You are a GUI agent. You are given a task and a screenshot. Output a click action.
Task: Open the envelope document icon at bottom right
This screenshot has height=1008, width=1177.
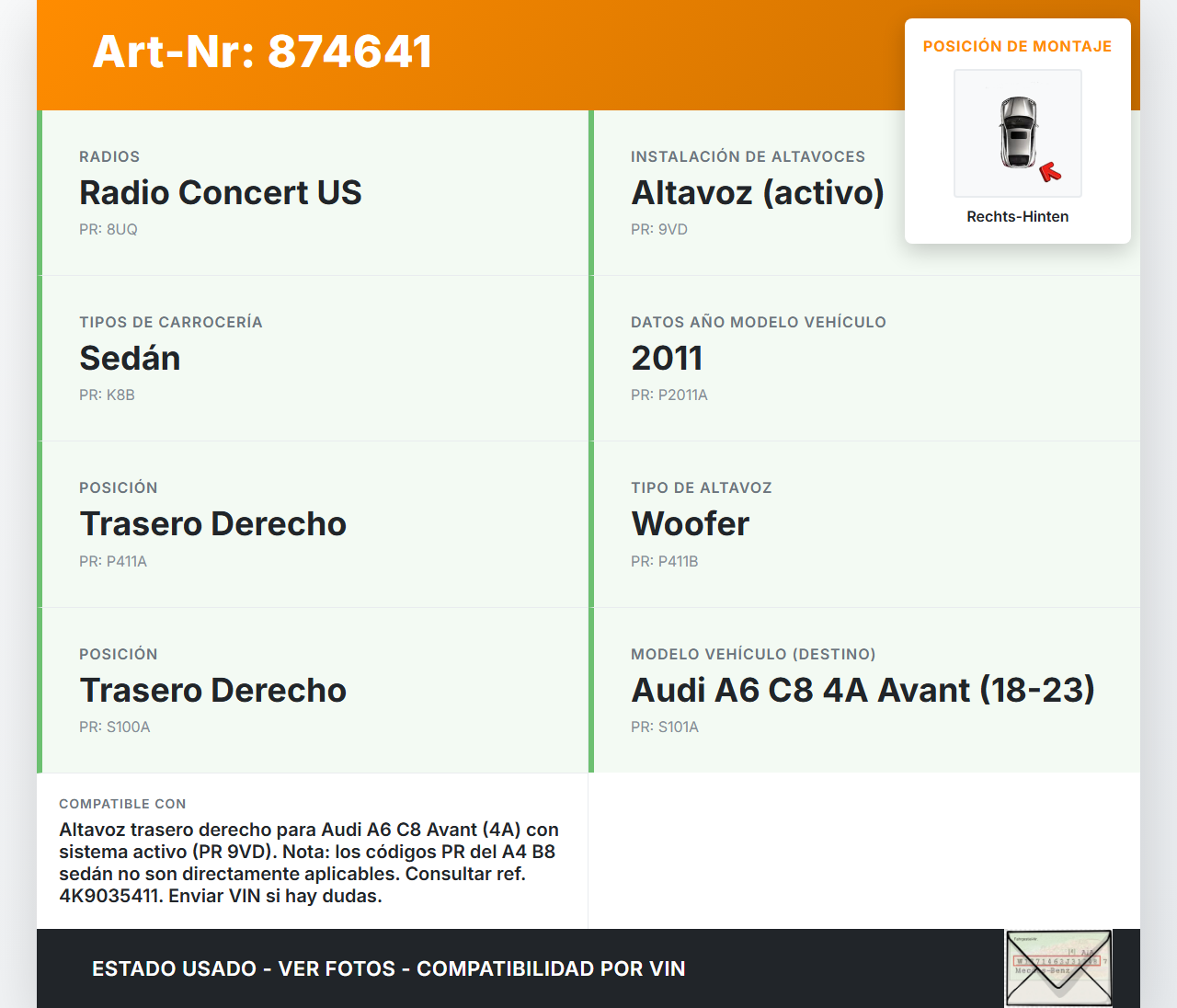[1057, 968]
